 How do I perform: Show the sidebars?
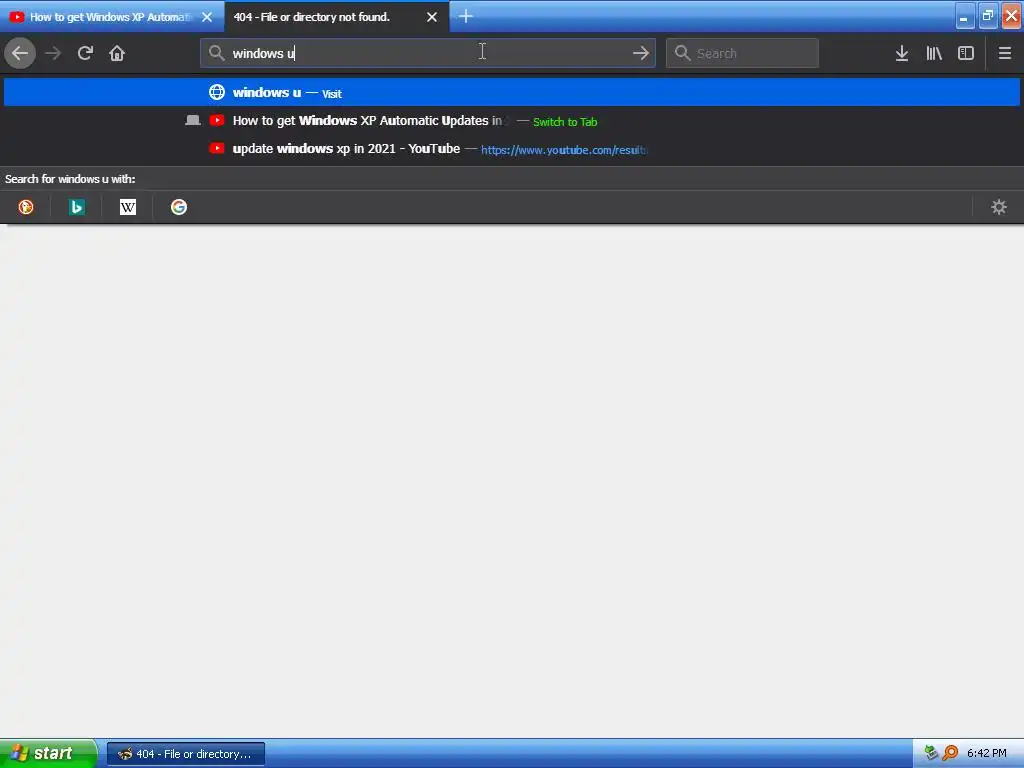coord(965,53)
